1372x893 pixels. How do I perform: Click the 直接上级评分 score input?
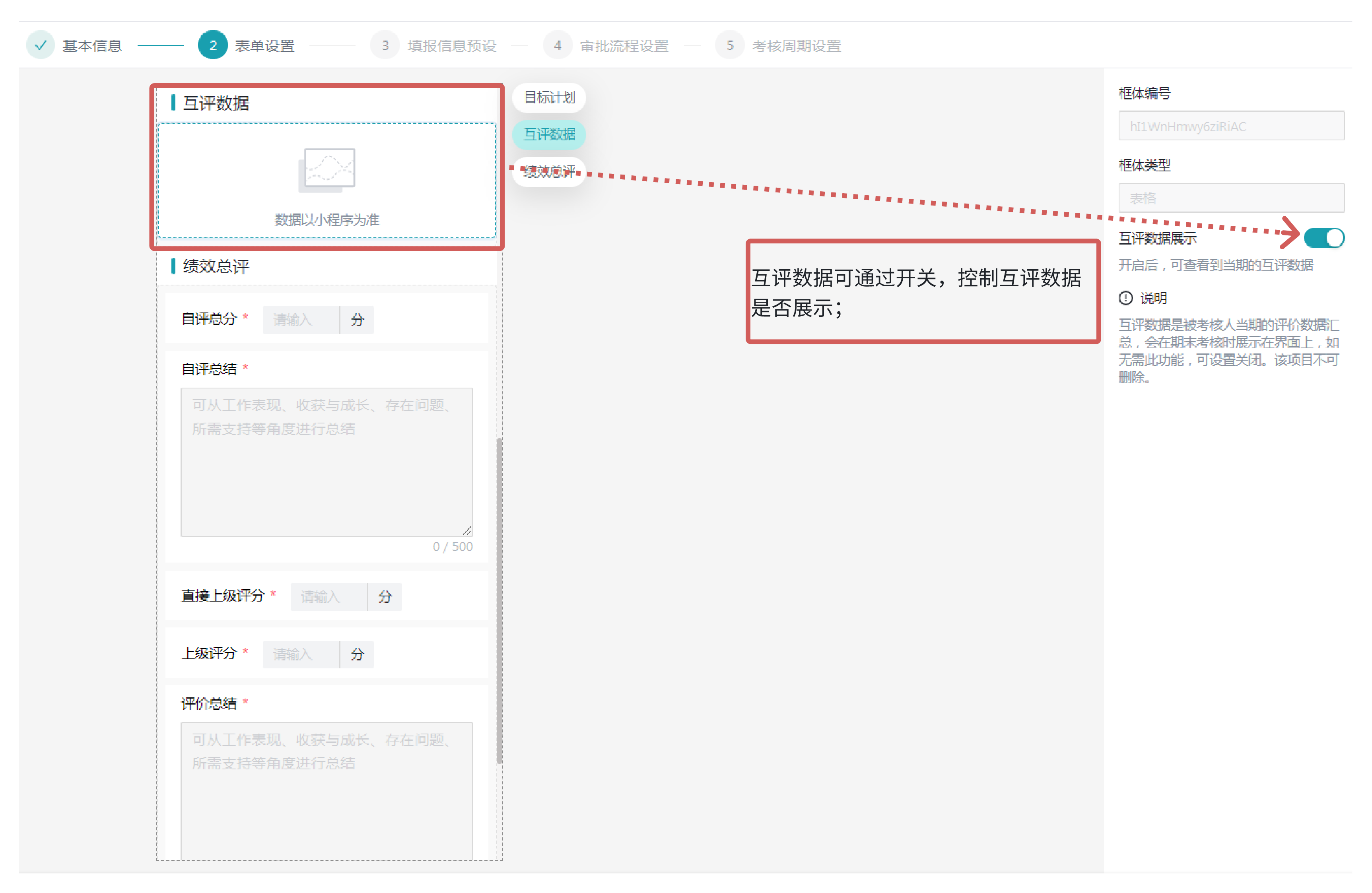(328, 597)
